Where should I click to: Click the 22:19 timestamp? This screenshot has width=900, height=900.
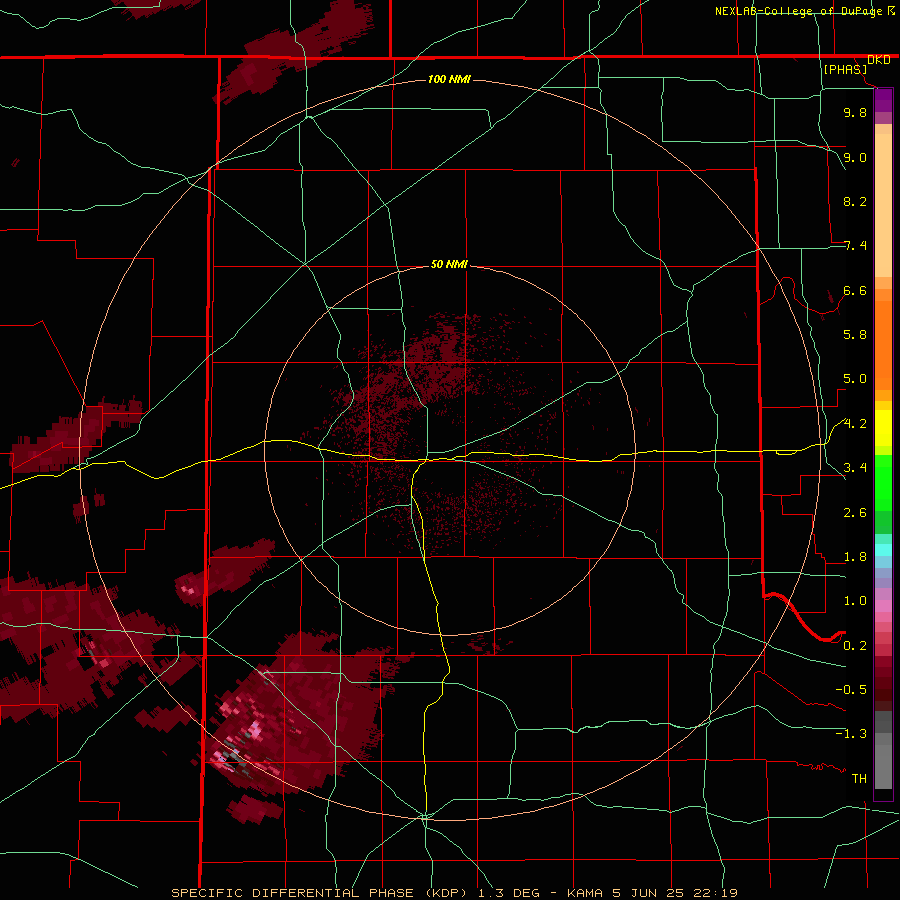click(x=716, y=893)
